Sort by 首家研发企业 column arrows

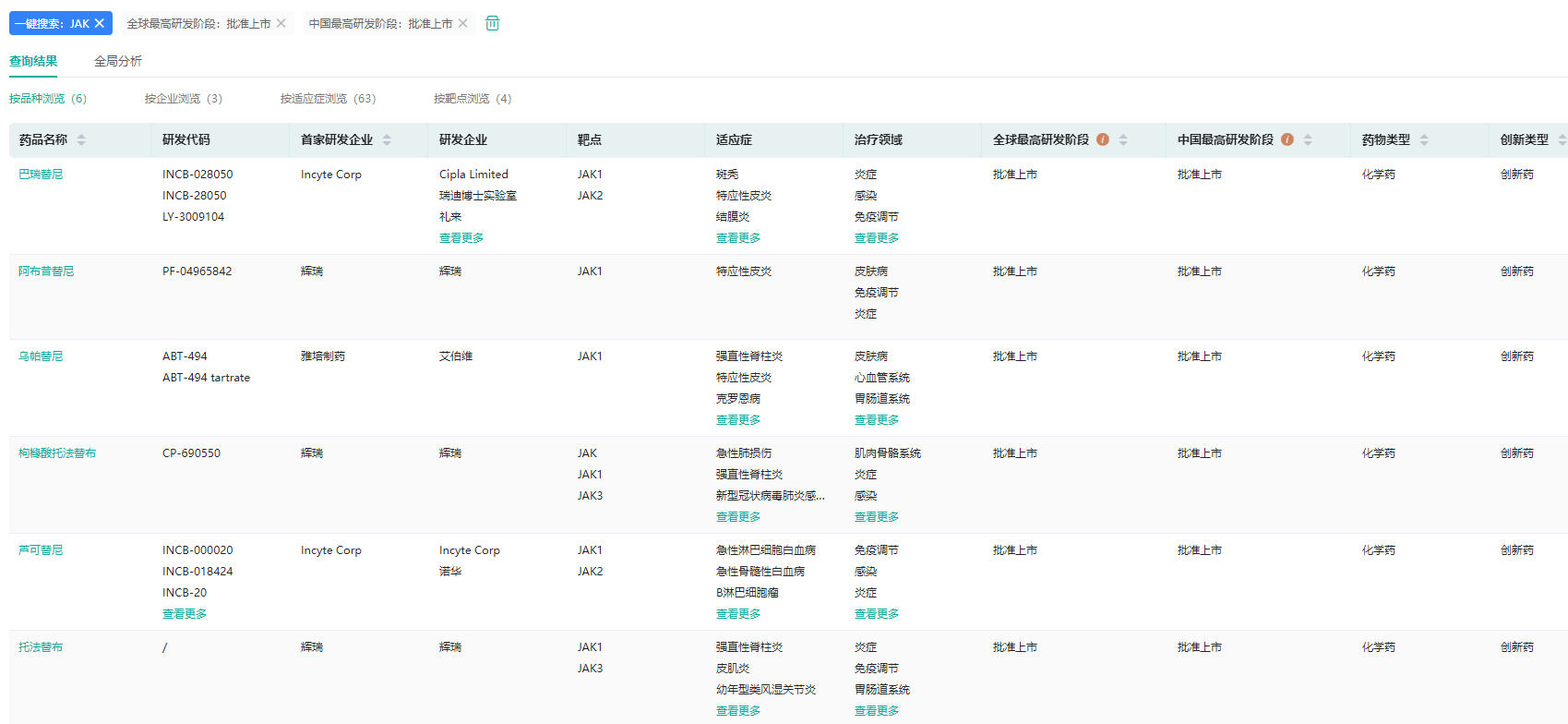tap(387, 139)
